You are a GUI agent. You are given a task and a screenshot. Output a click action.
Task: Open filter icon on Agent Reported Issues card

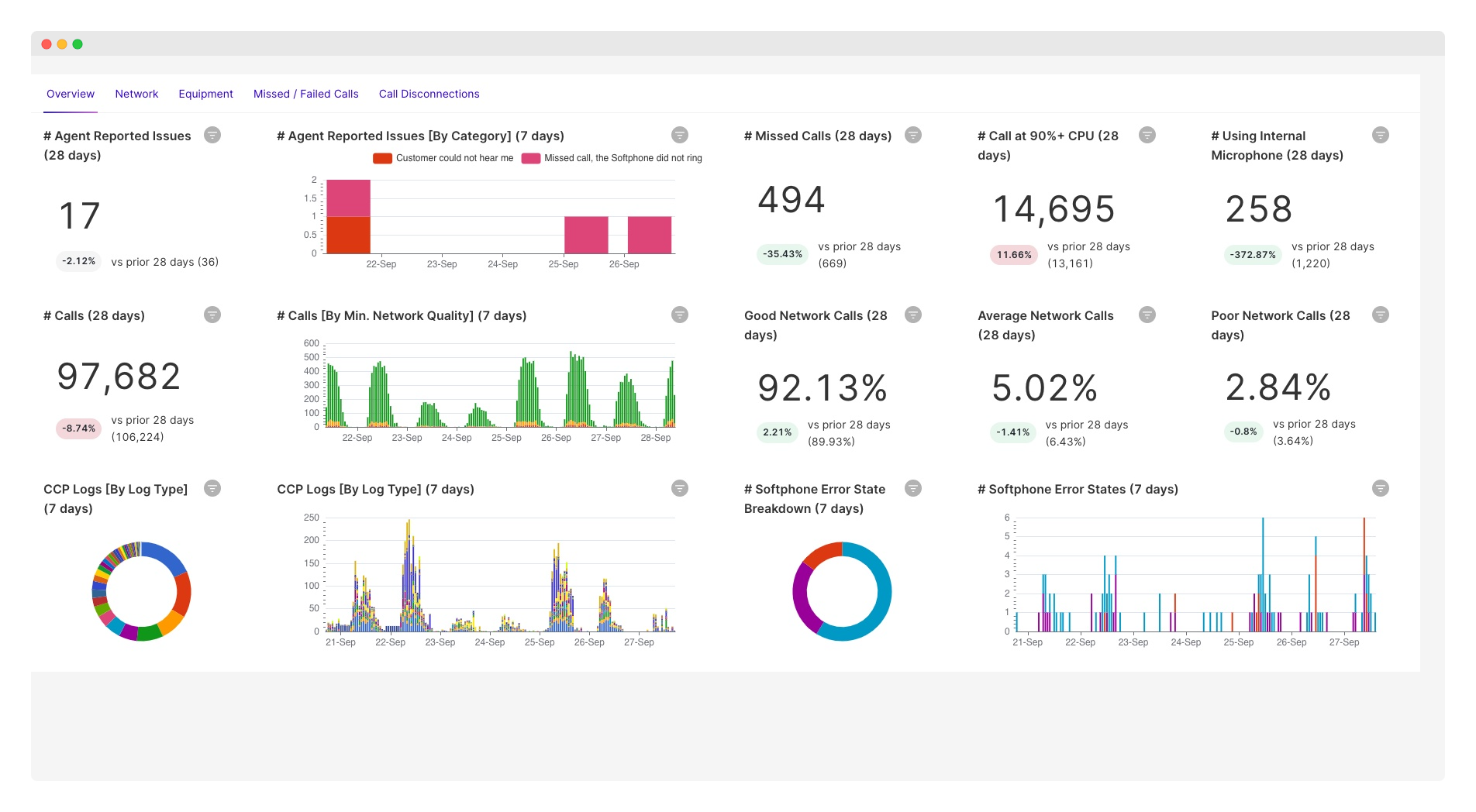(212, 135)
